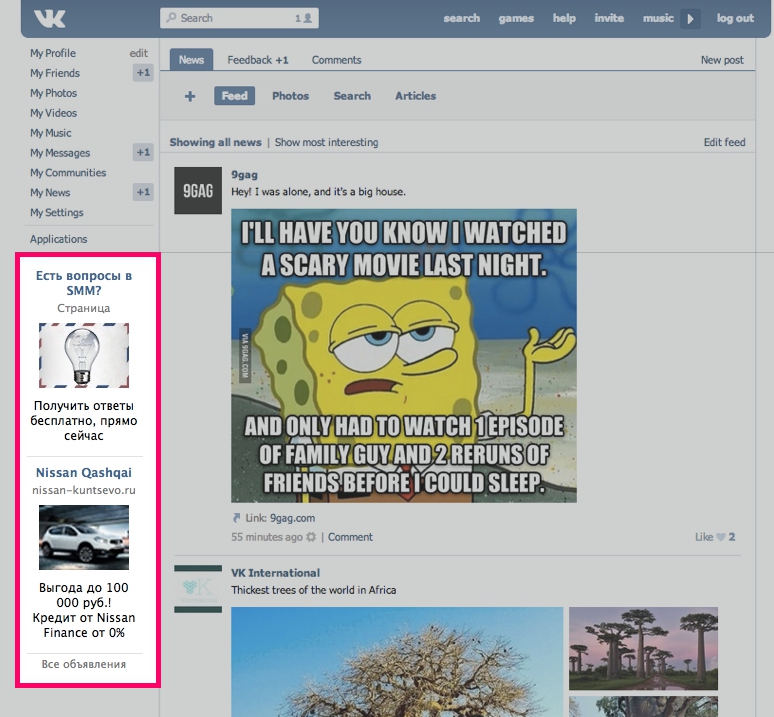774x717 pixels.
Task: Open My Messages in the sidebar
Action: [60, 153]
